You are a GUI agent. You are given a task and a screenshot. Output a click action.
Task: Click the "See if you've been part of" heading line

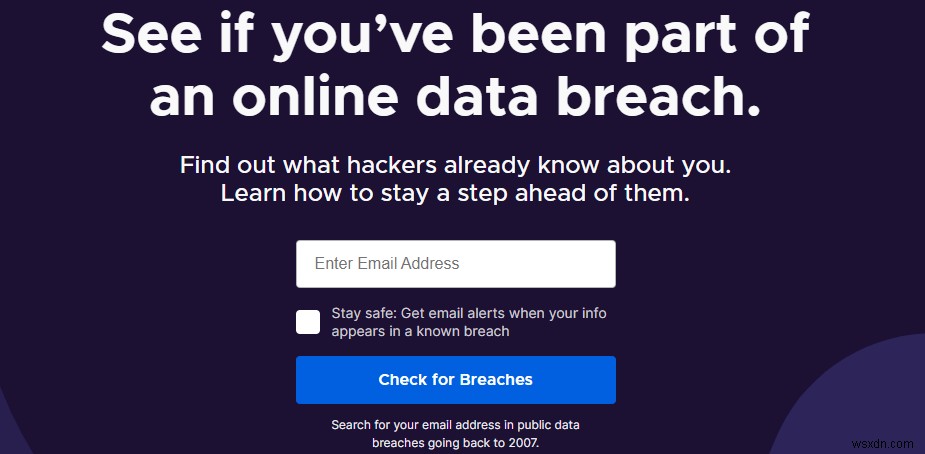455,36
